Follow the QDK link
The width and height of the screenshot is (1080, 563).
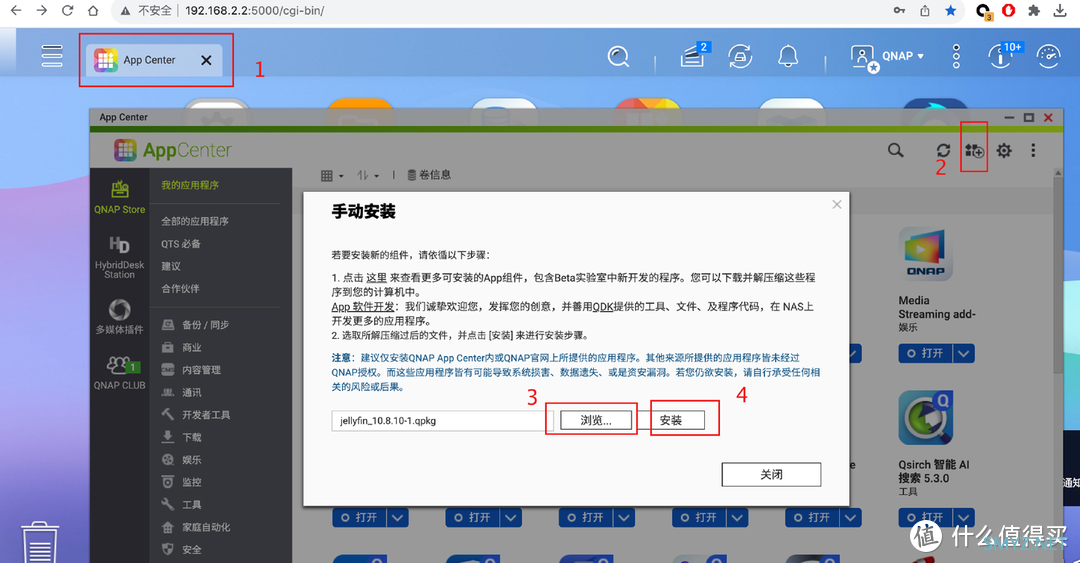pyautogui.click(x=603, y=307)
